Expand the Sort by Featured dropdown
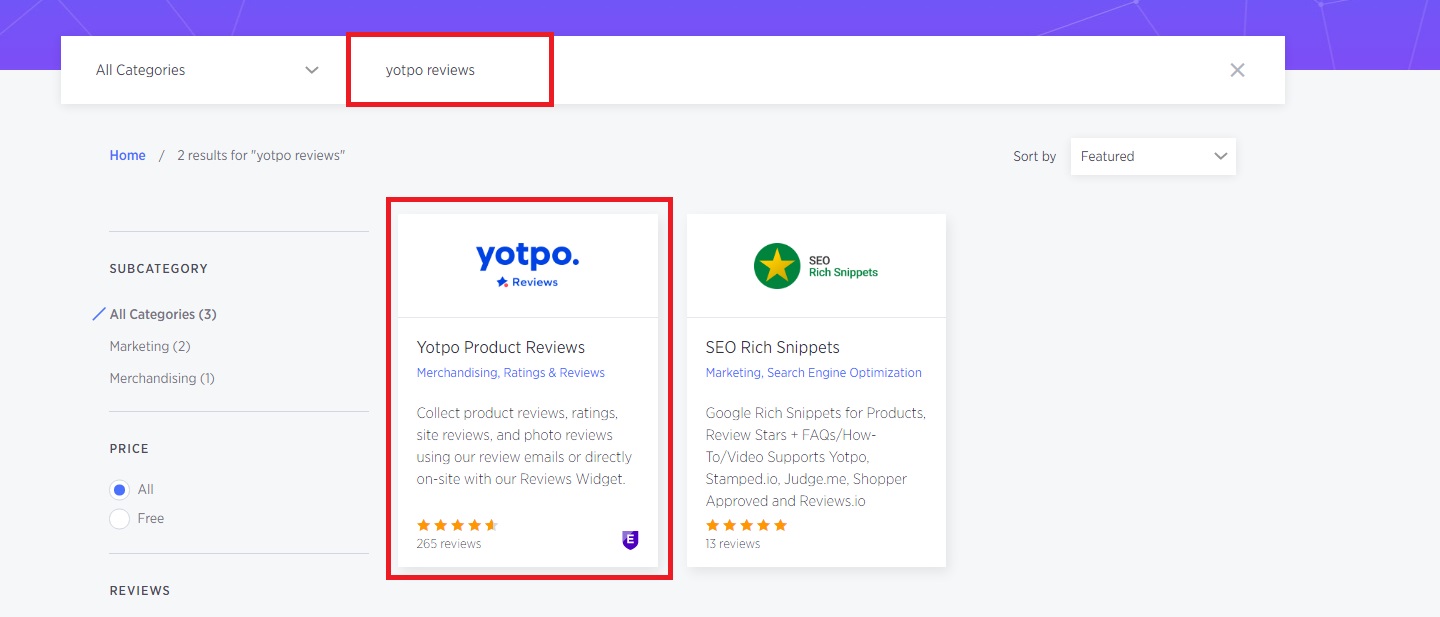 [x=1153, y=156]
